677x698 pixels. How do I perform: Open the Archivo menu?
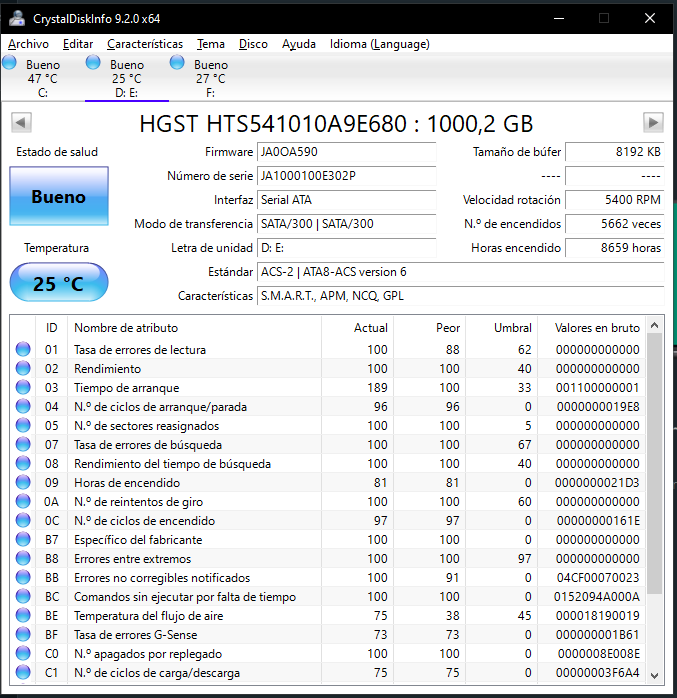coord(28,44)
